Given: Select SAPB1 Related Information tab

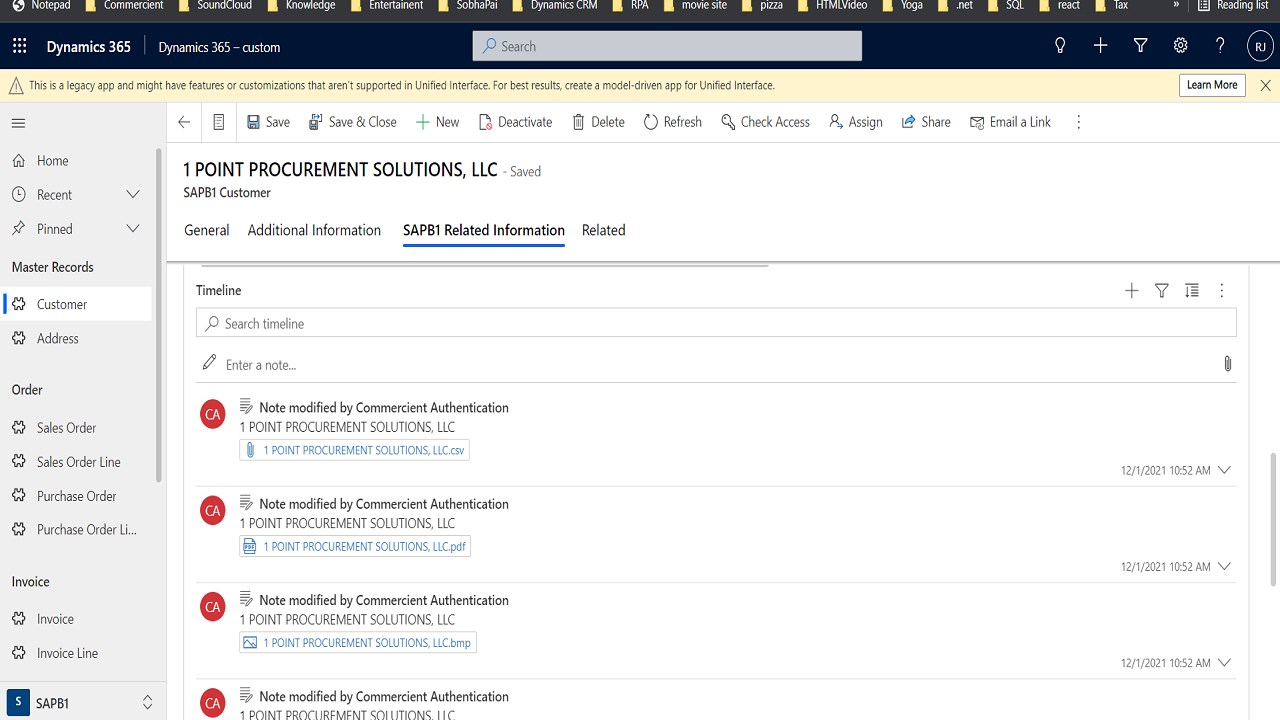Looking at the screenshot, I should coord(484,230).
